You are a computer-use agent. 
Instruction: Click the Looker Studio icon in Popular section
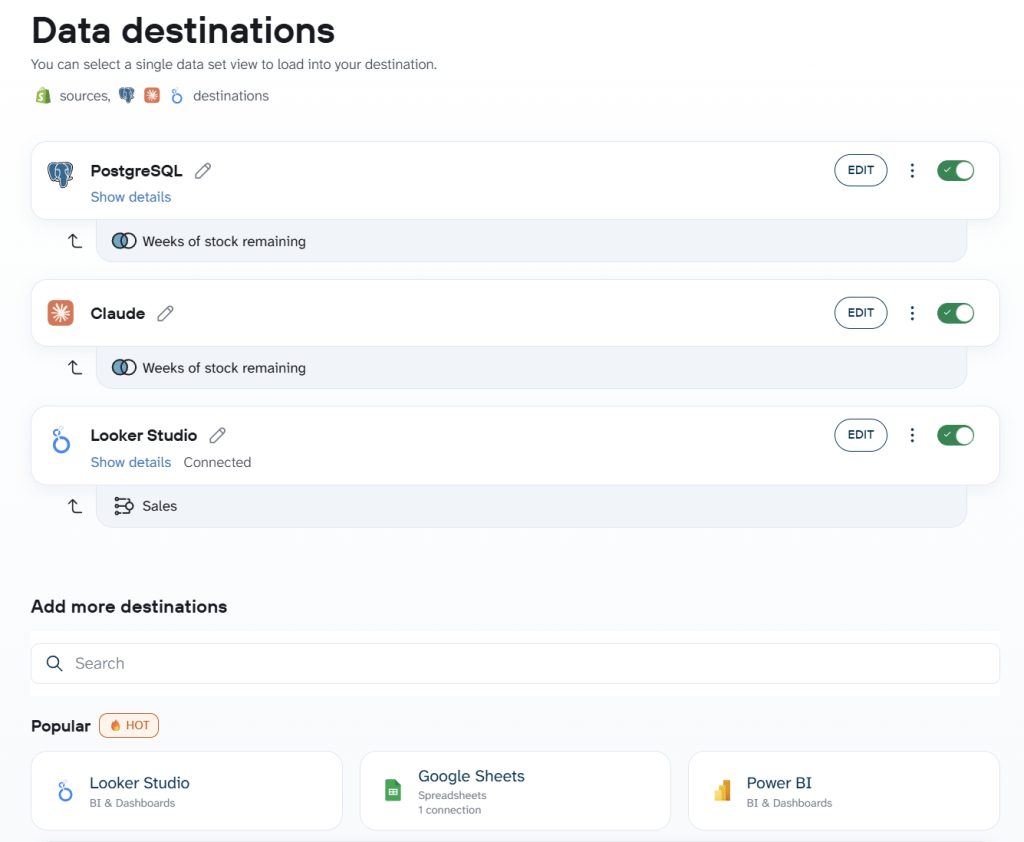[x=65, y=791]
